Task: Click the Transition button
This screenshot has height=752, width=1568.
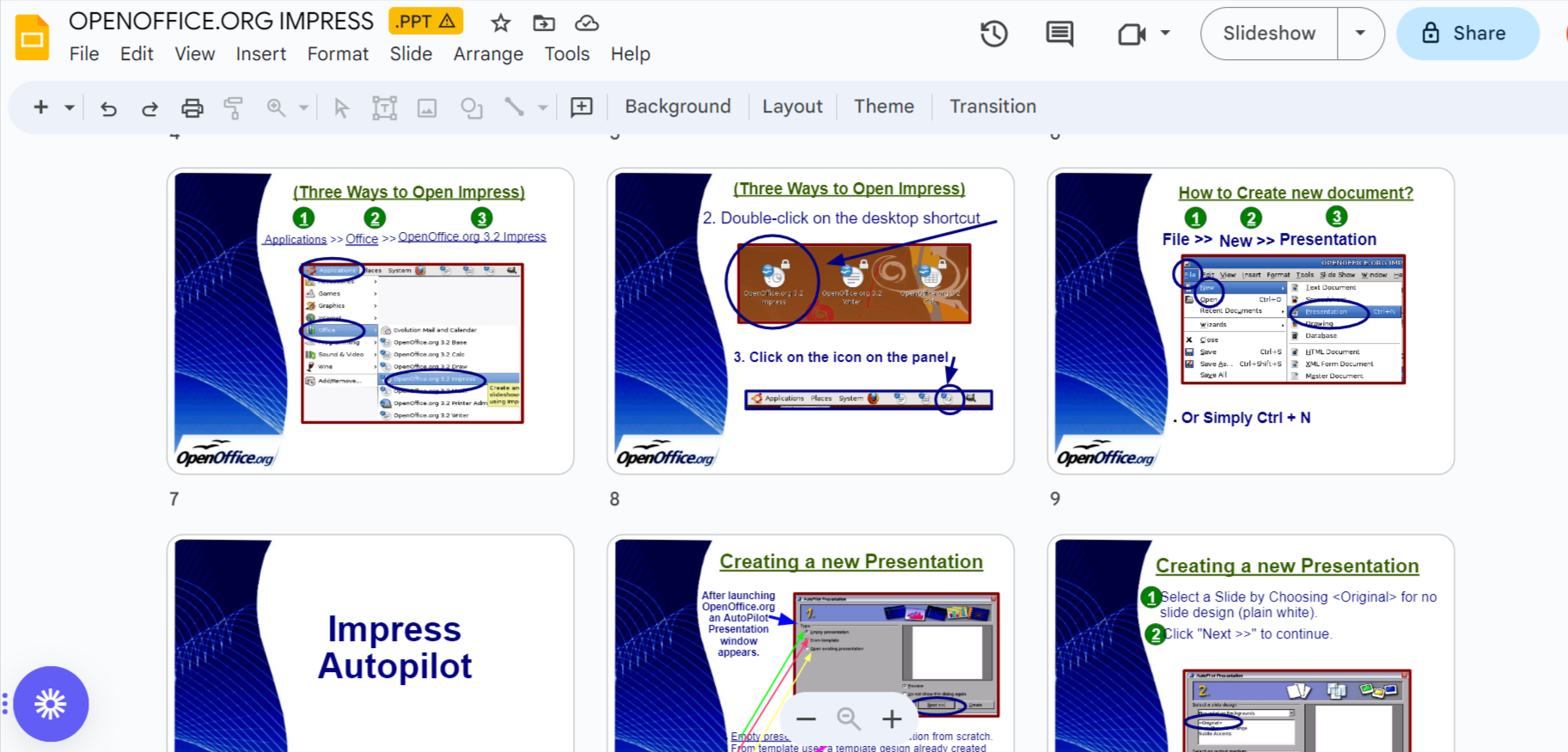Action: coord(992,107)
